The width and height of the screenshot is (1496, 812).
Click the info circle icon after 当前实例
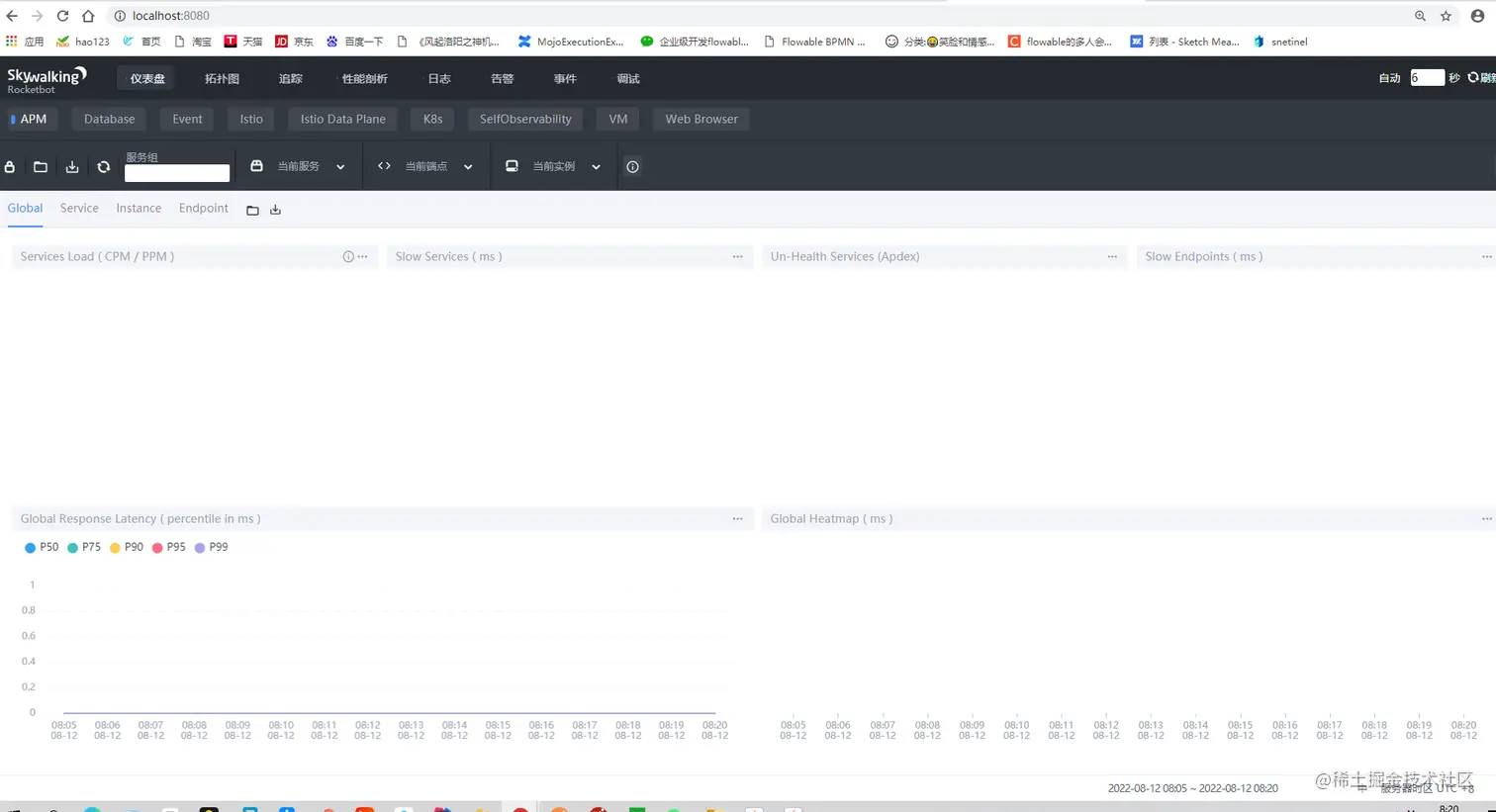[x=633, y=167]
